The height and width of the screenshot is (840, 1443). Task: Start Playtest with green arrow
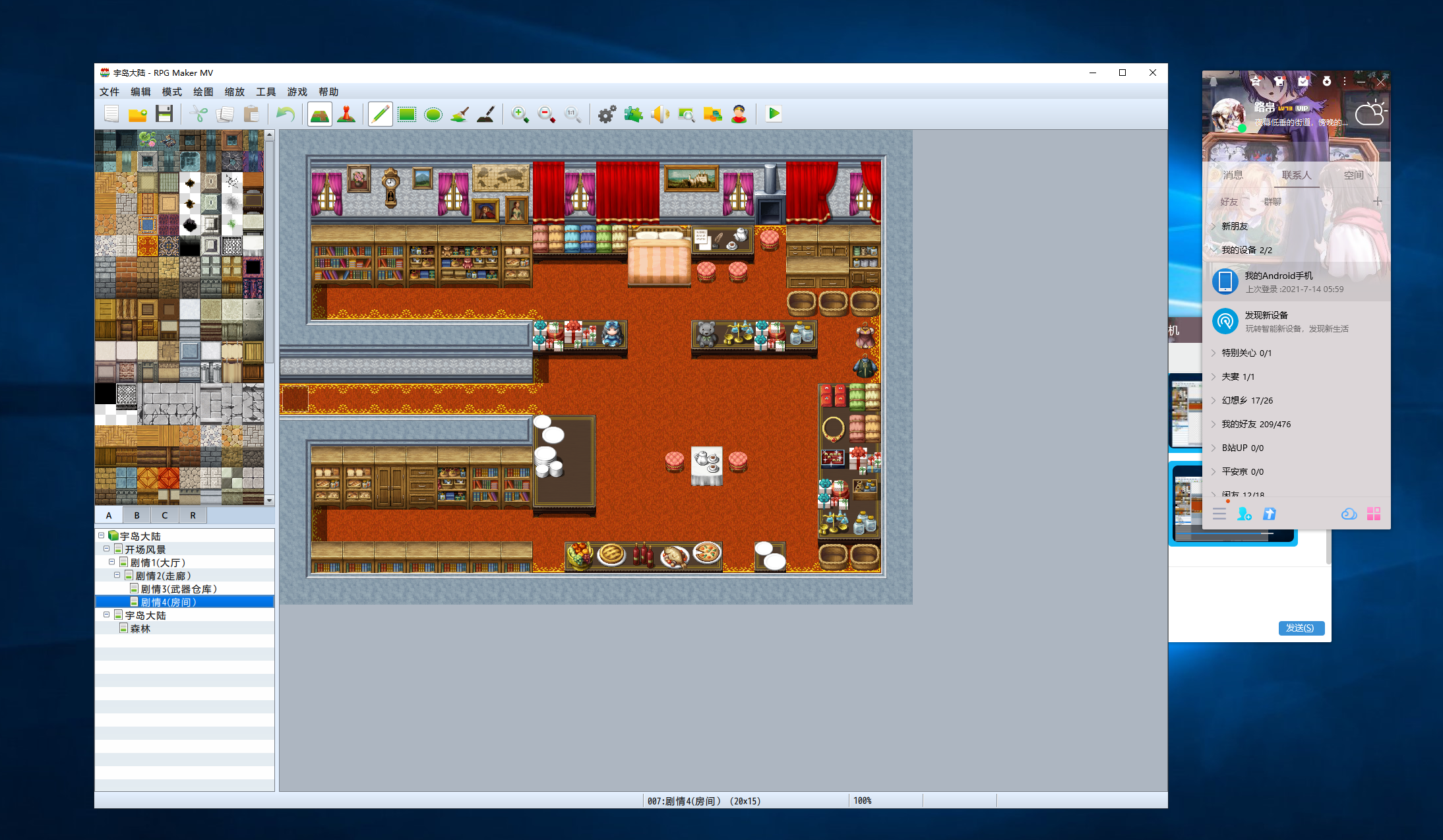[774, 114]
